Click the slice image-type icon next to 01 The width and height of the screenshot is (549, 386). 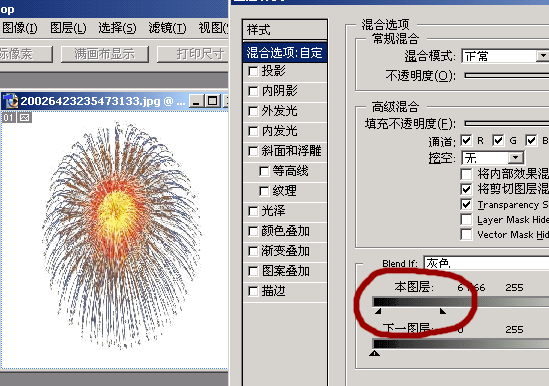(x=25, y=118)
